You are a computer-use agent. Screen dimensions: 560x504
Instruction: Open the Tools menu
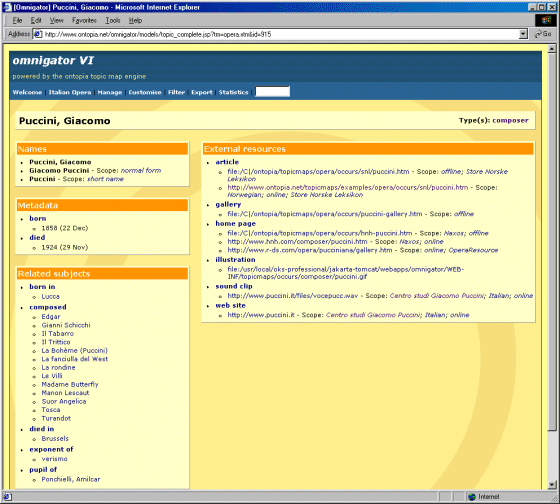pyautogui.click(x=113, y=20)
